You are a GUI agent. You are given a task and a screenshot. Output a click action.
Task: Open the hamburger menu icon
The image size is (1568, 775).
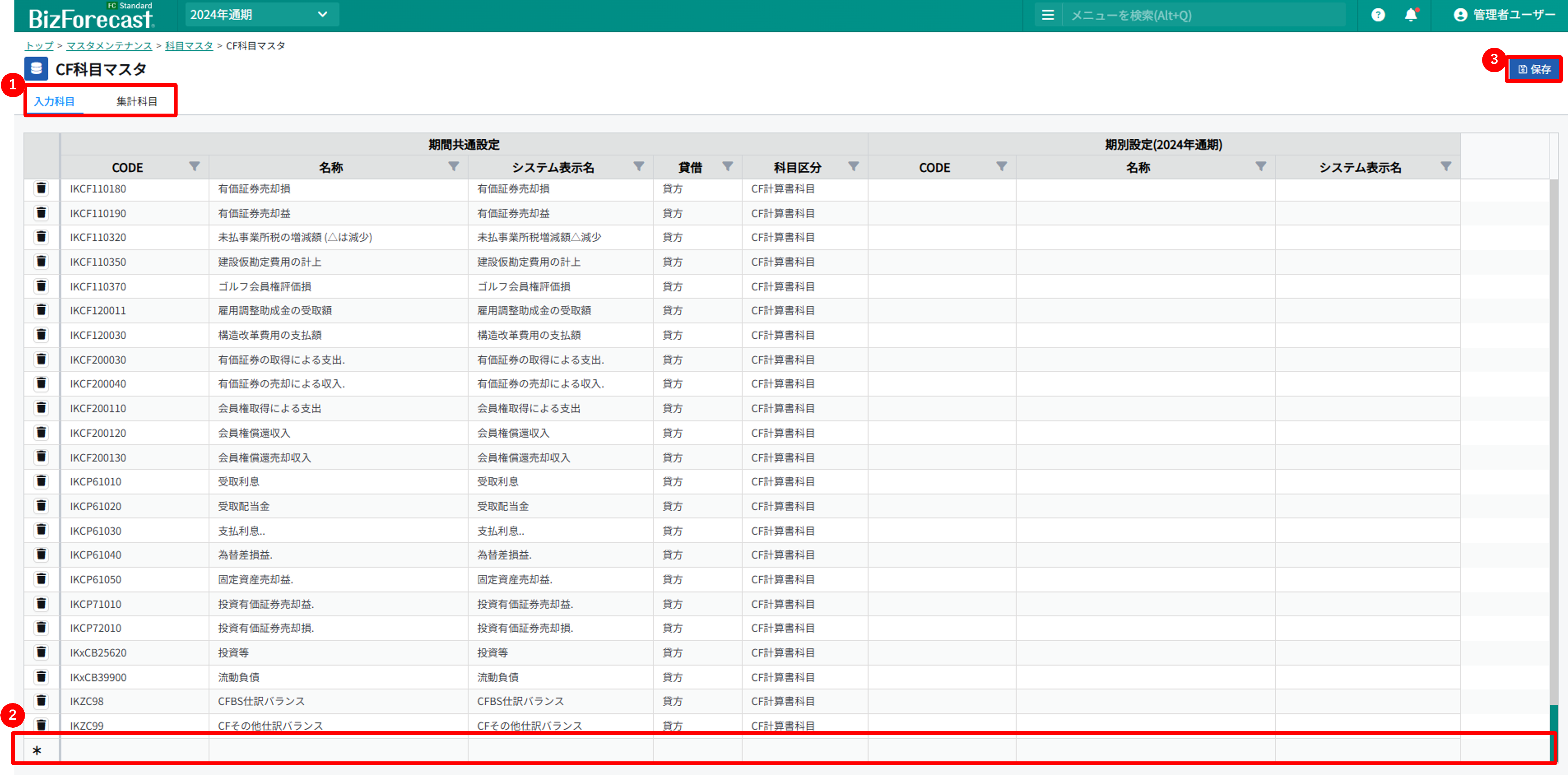click(x=1048, y=15)
